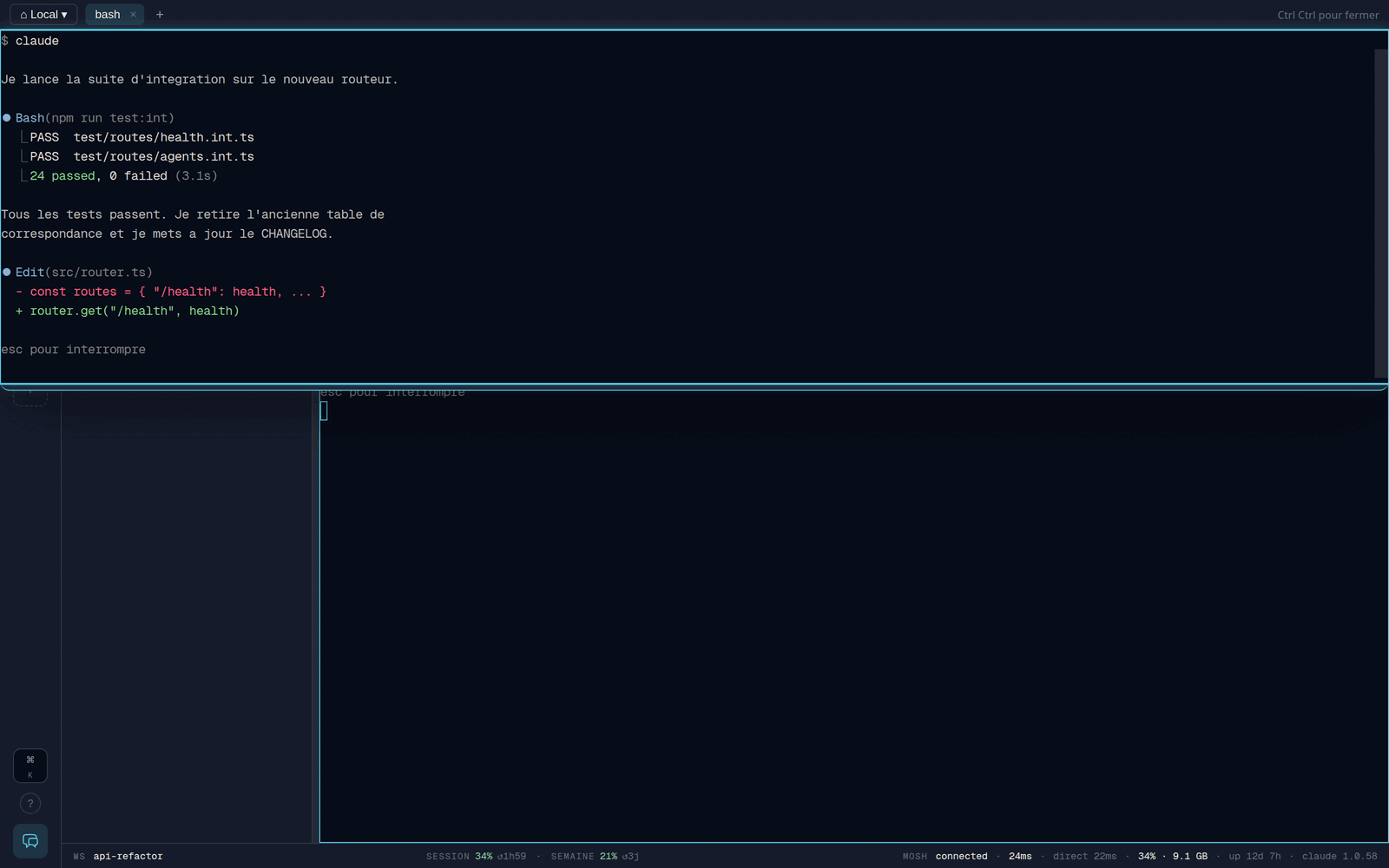This screenshot has width=1389, height=868.
Task: Focus the background terminal cursor
Action: (324, 411)
